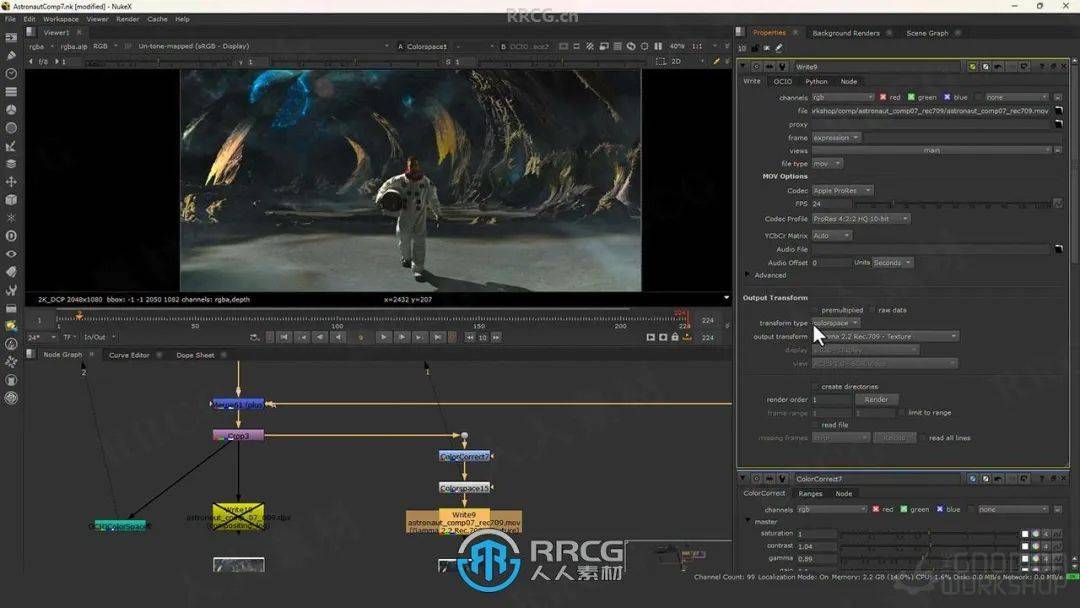This screenshot has height=608, width=1080.
Task: Click the Audio File browse folder icon
Action: (x=1058, y=249)
